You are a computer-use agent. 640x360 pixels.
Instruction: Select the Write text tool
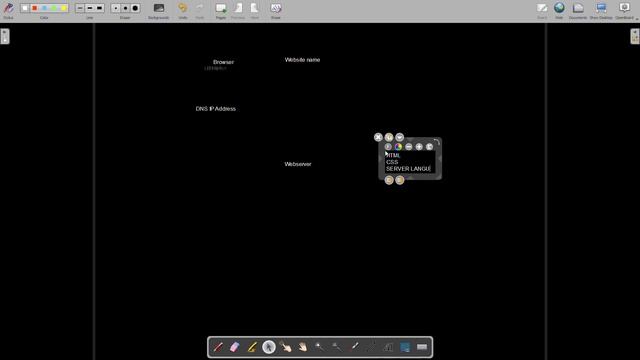click(x=388, y=347)
